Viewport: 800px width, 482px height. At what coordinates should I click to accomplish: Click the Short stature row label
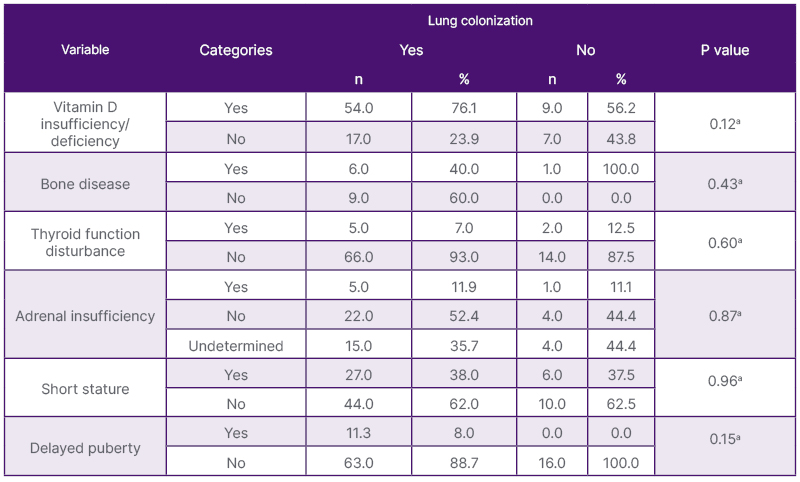point(85,389)
